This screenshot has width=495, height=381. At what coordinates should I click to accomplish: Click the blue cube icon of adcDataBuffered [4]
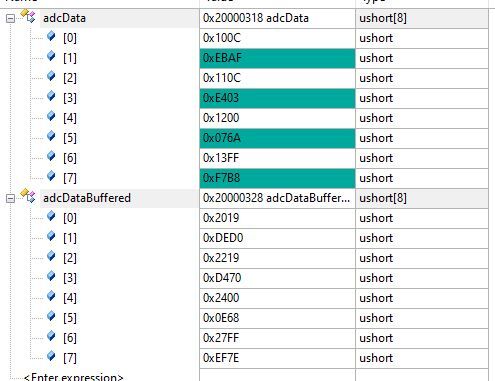(51, 296)
